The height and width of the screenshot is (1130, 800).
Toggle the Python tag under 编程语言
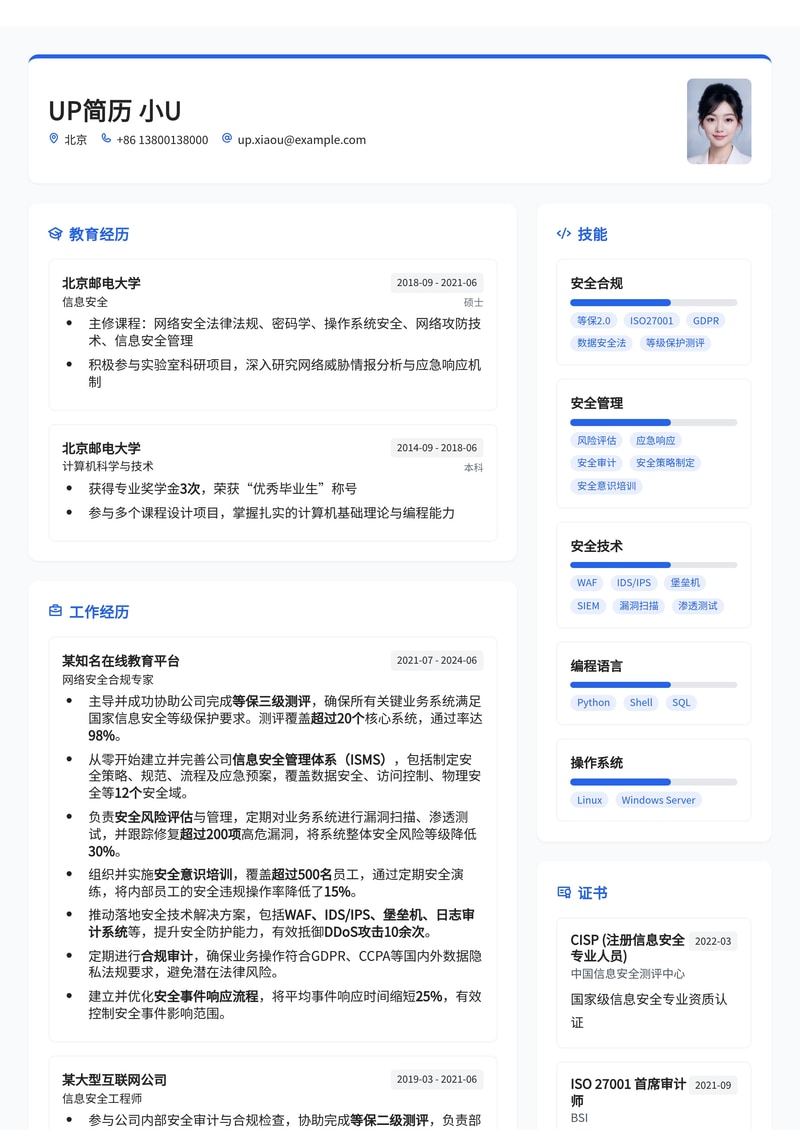(x=593, y=703)
